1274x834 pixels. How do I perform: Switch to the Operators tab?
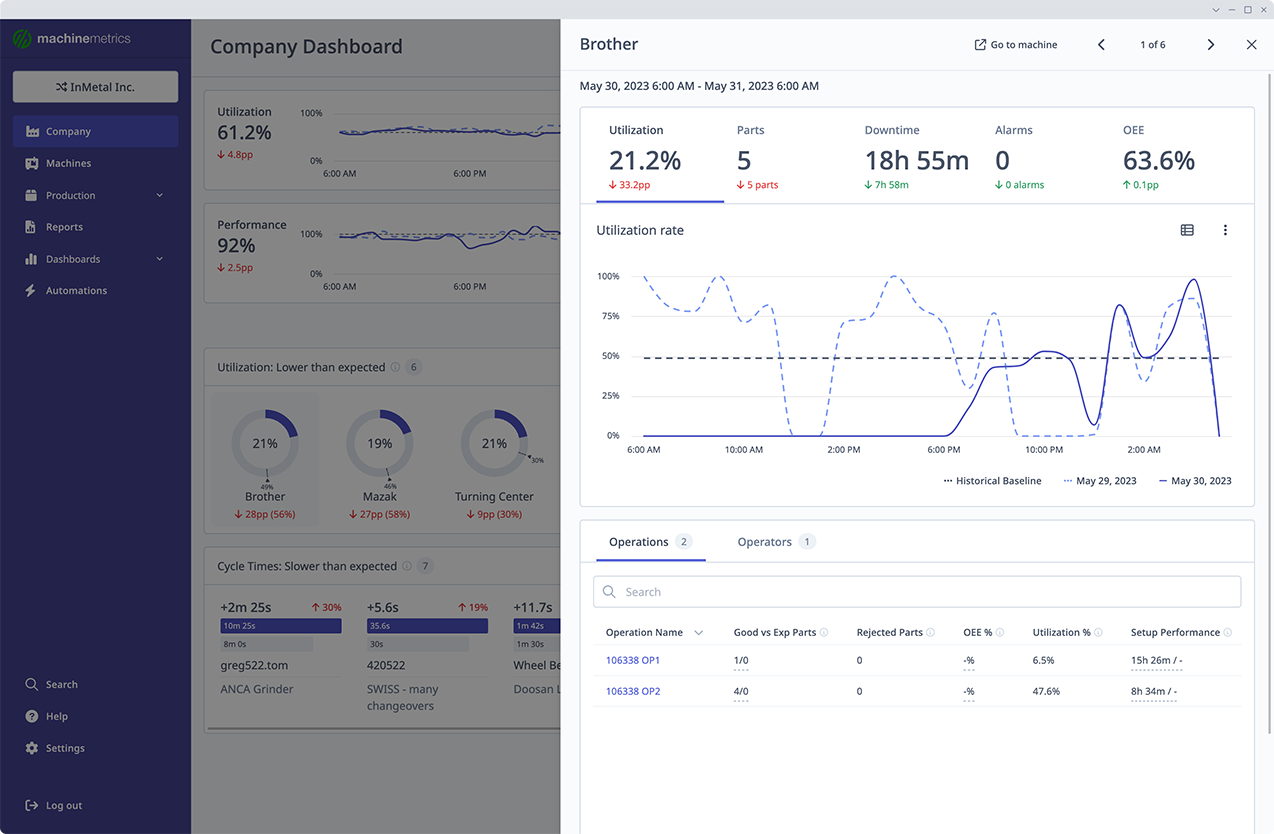pos(776,542)
